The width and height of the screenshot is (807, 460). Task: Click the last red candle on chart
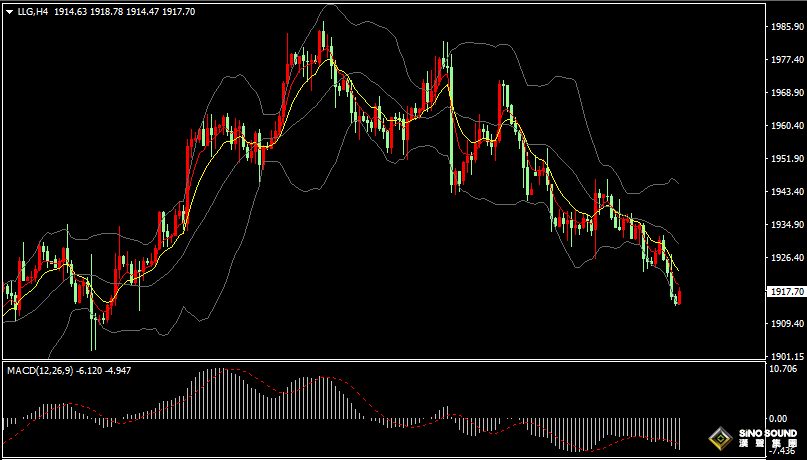pos(679,296)
